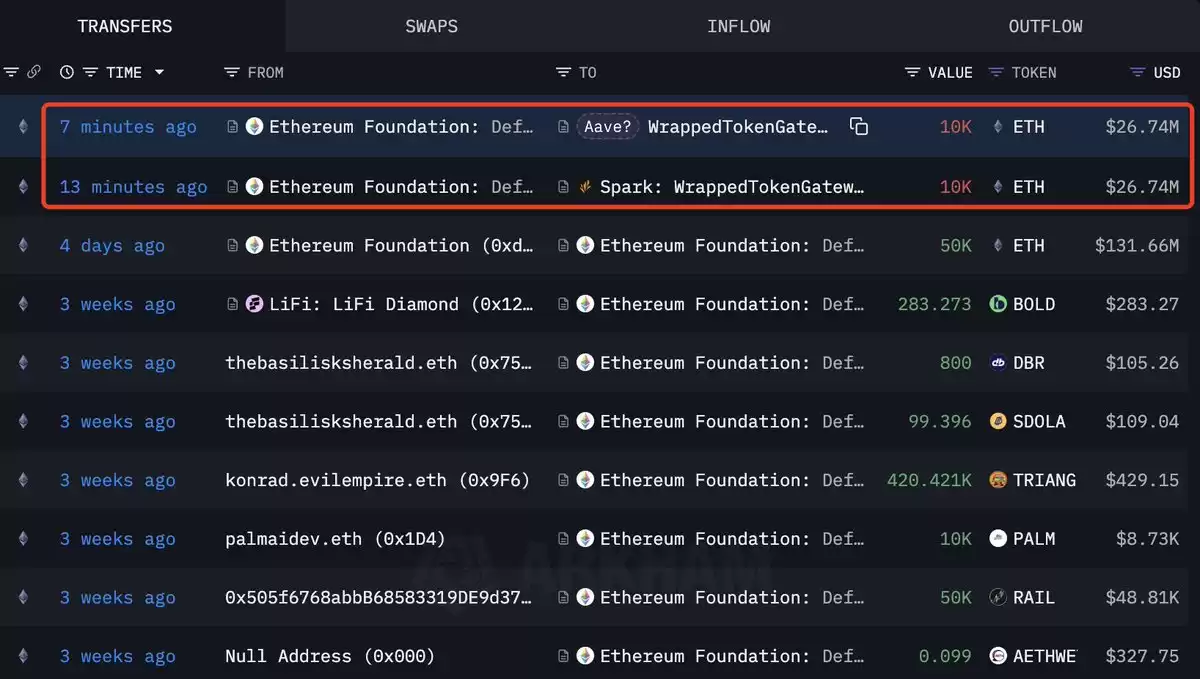Image resolution: width=1200 pixels, height=679 pixels.
Task: Click Ethereum chain icon in Null Address row
Action: click(x=23, y=657)
